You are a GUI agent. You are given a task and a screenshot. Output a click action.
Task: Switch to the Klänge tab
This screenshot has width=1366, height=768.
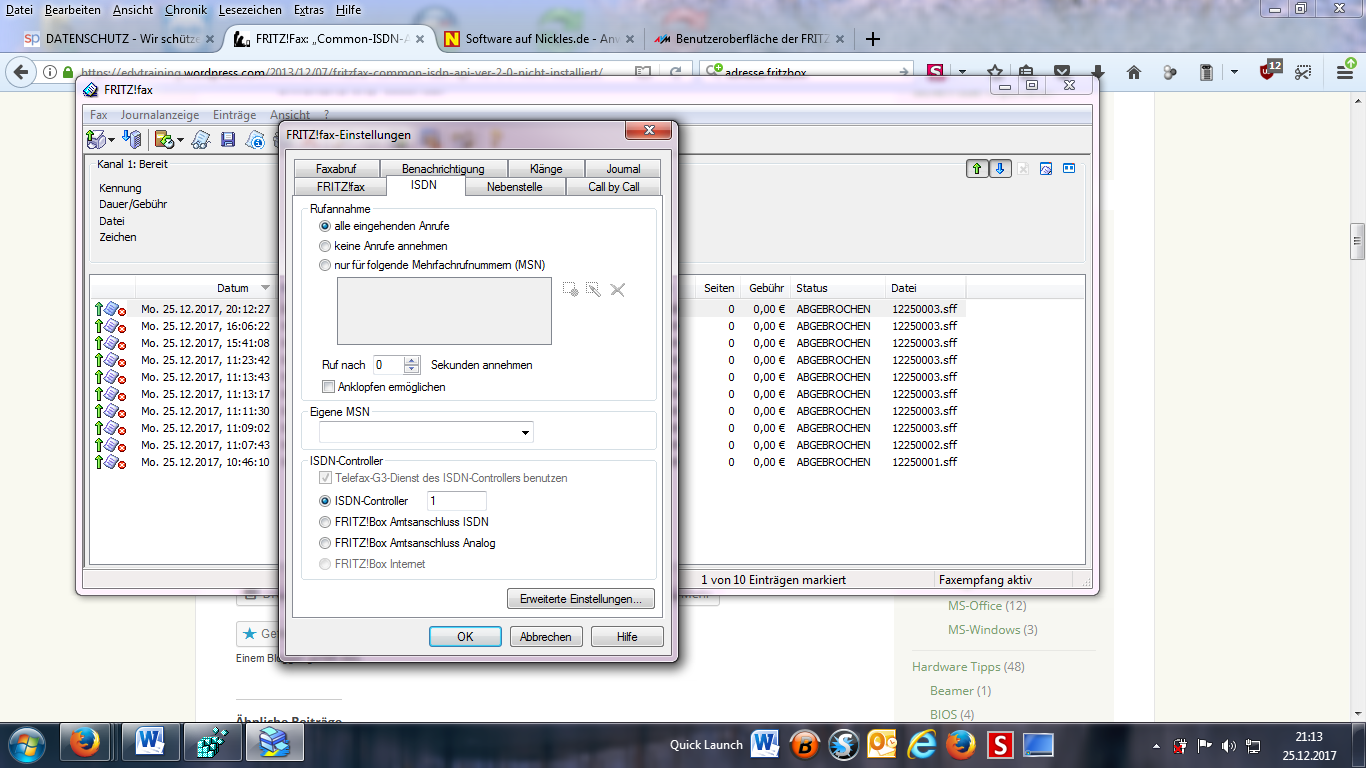tap(546, 169)
